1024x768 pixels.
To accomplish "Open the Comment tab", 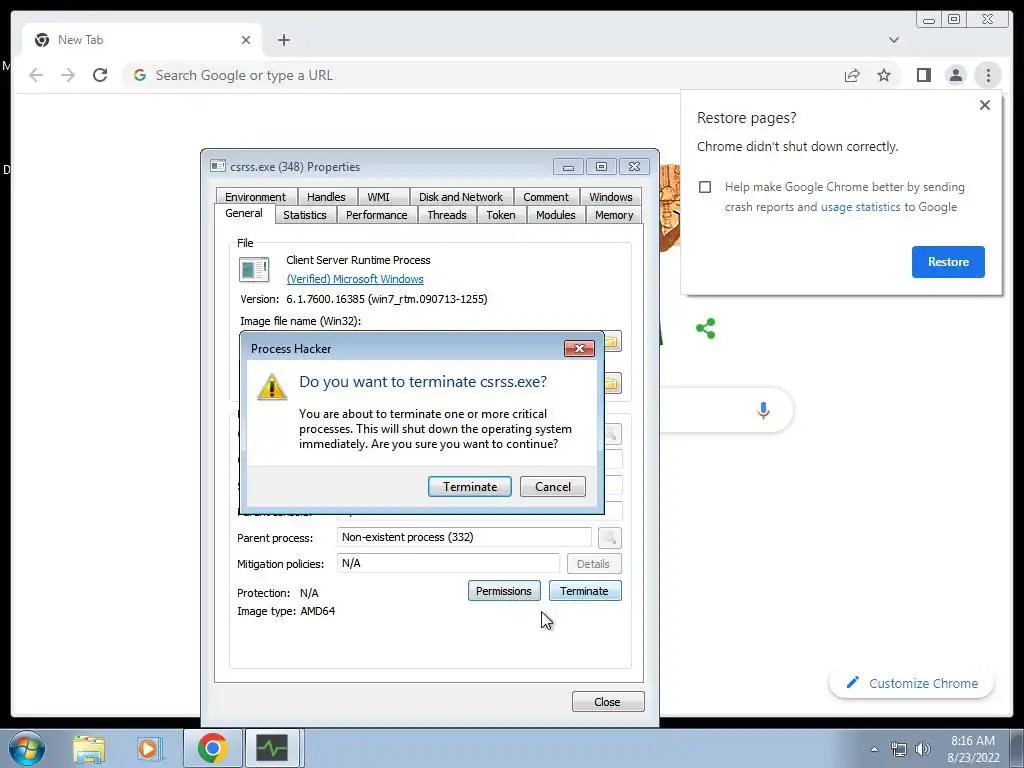I will pyautogui.click(x=546, y=197).
